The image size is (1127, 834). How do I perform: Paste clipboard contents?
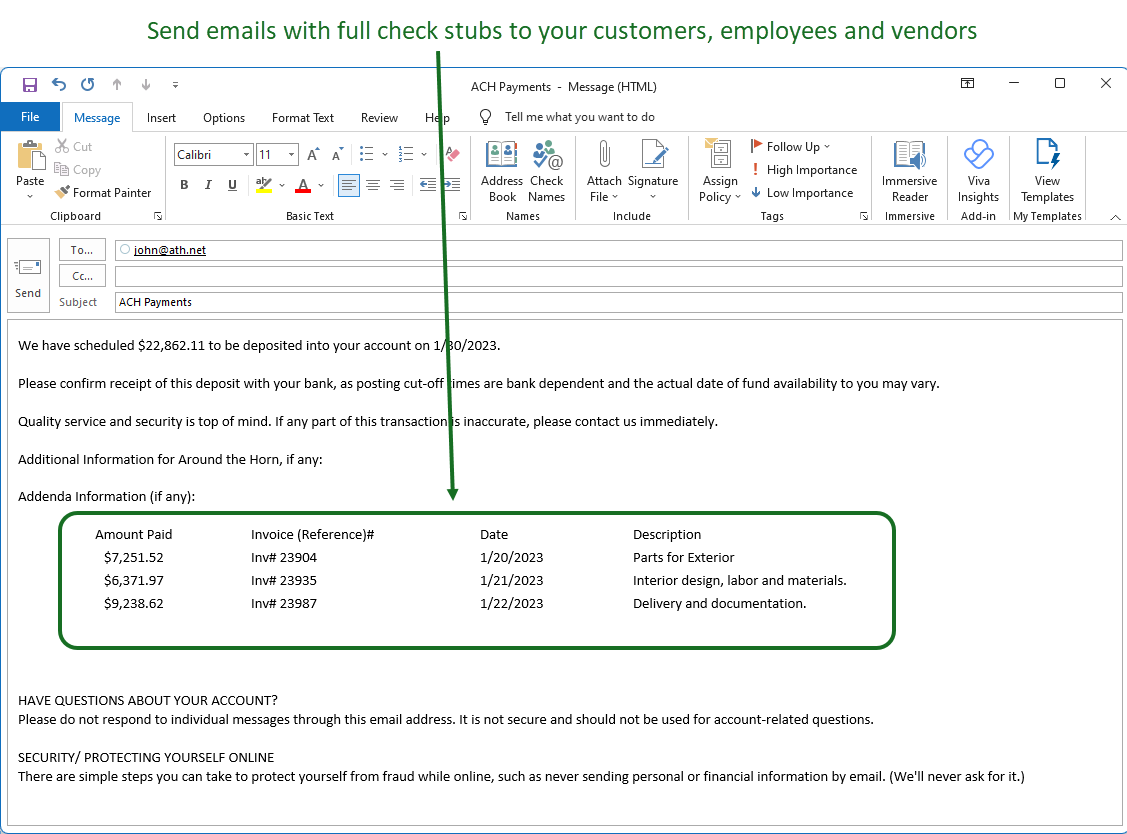click(x=30, y=162)
